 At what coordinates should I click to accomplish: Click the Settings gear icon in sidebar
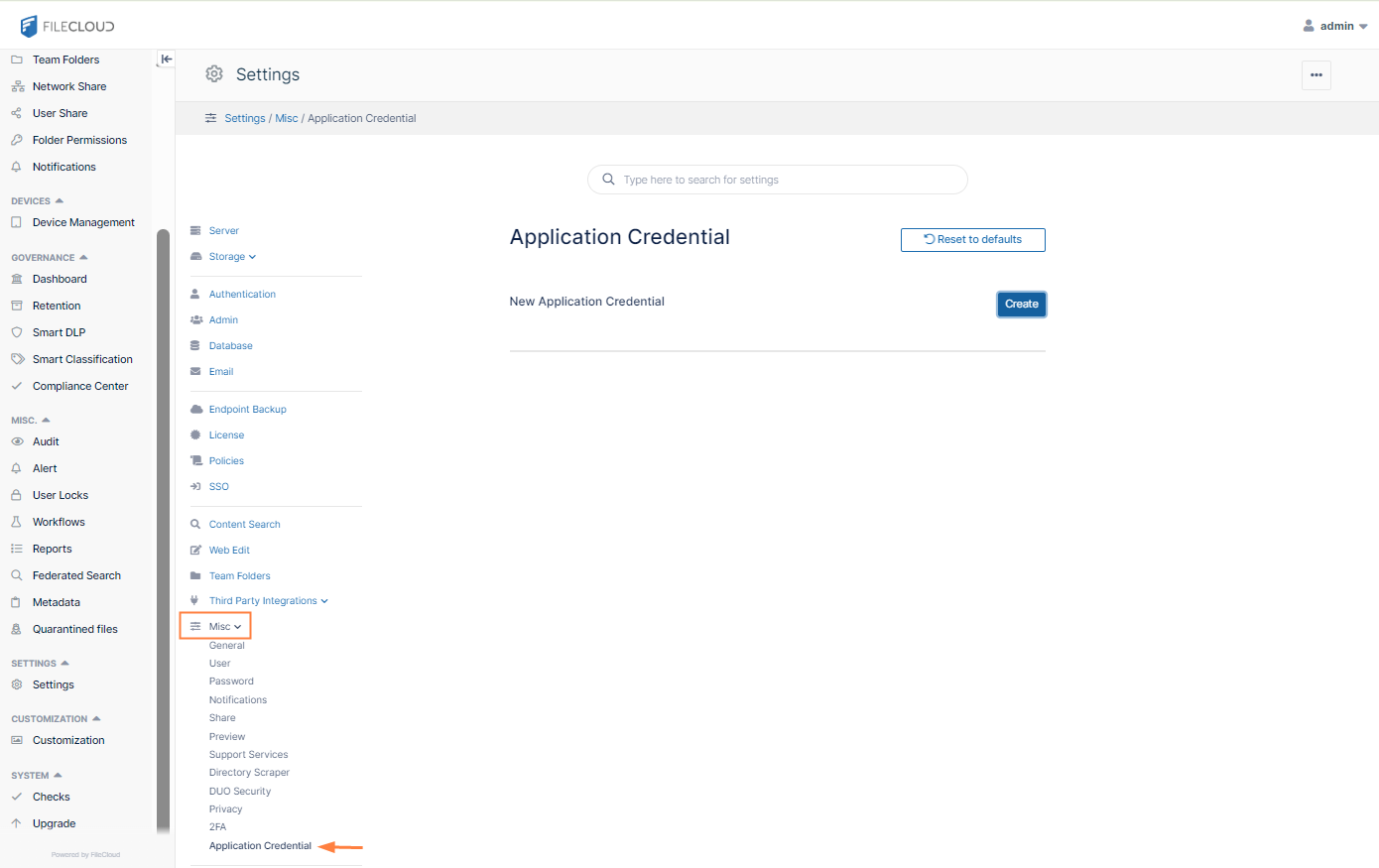click(17, 684)
